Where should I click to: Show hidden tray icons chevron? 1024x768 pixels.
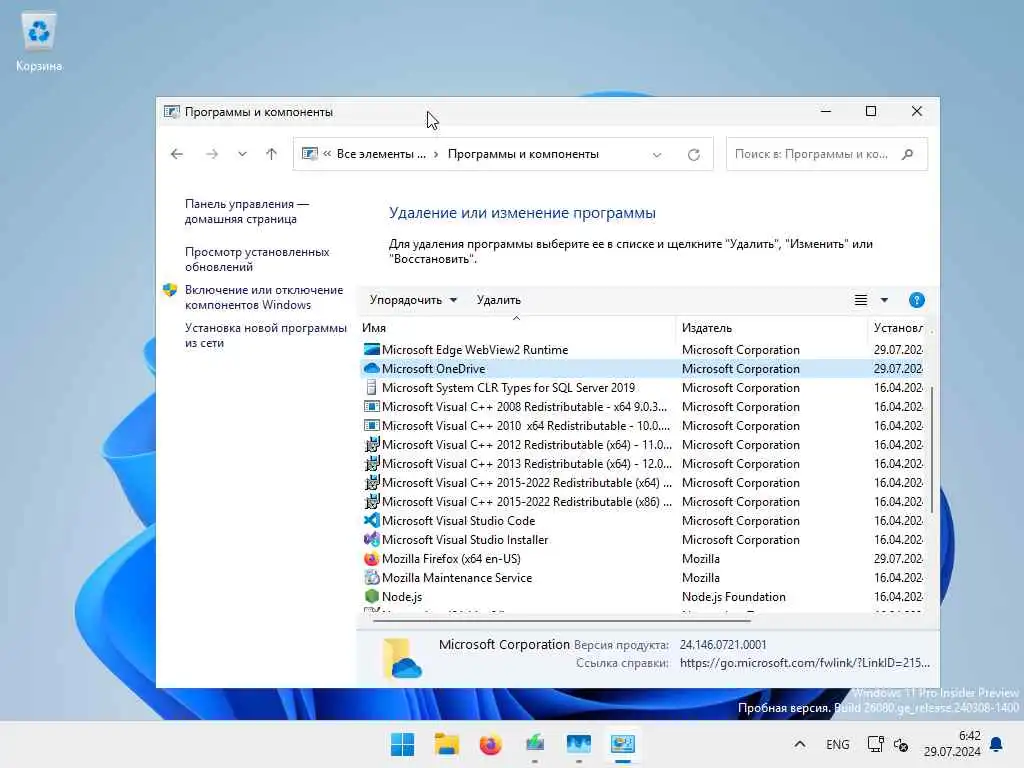pos(799,744)
